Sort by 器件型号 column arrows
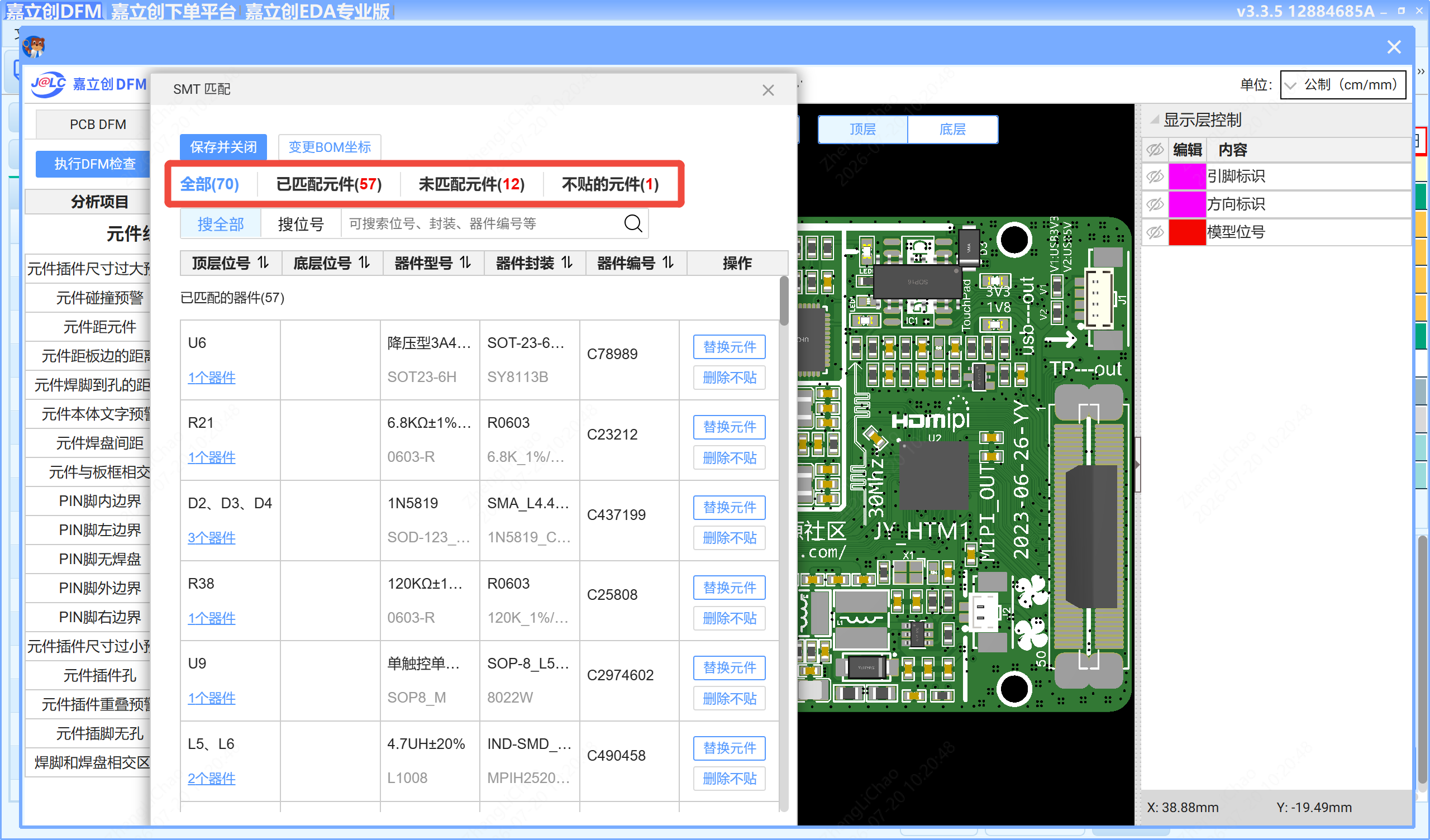1430x840 pixels. point(465,263)
